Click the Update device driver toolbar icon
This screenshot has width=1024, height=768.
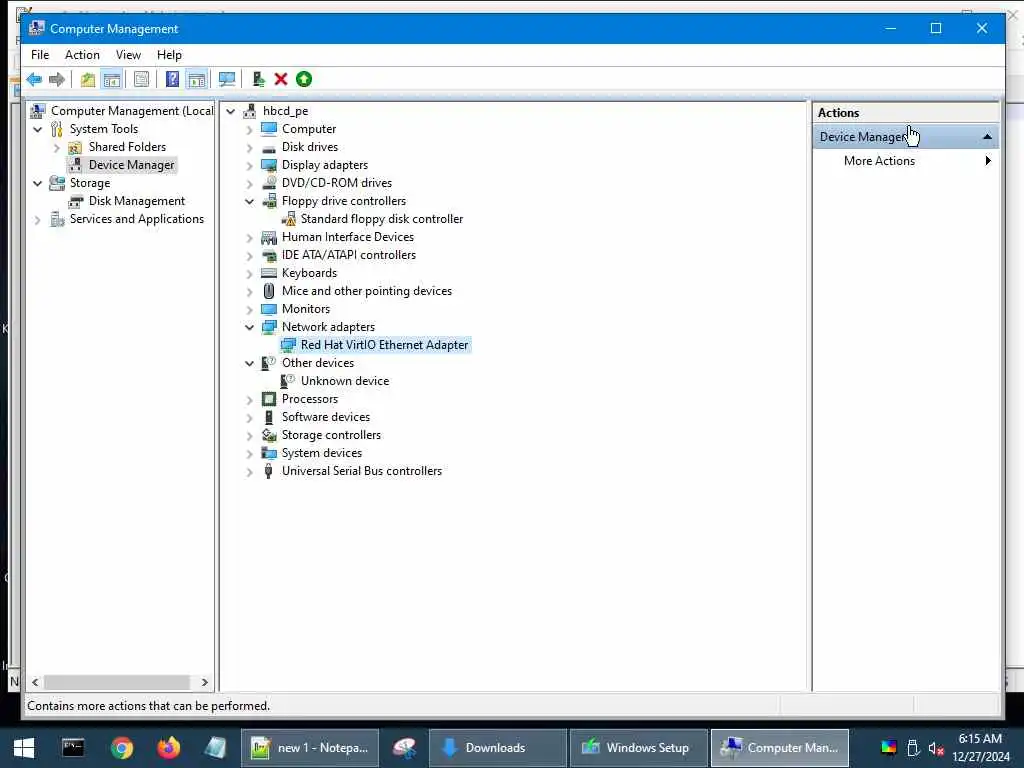259,80
